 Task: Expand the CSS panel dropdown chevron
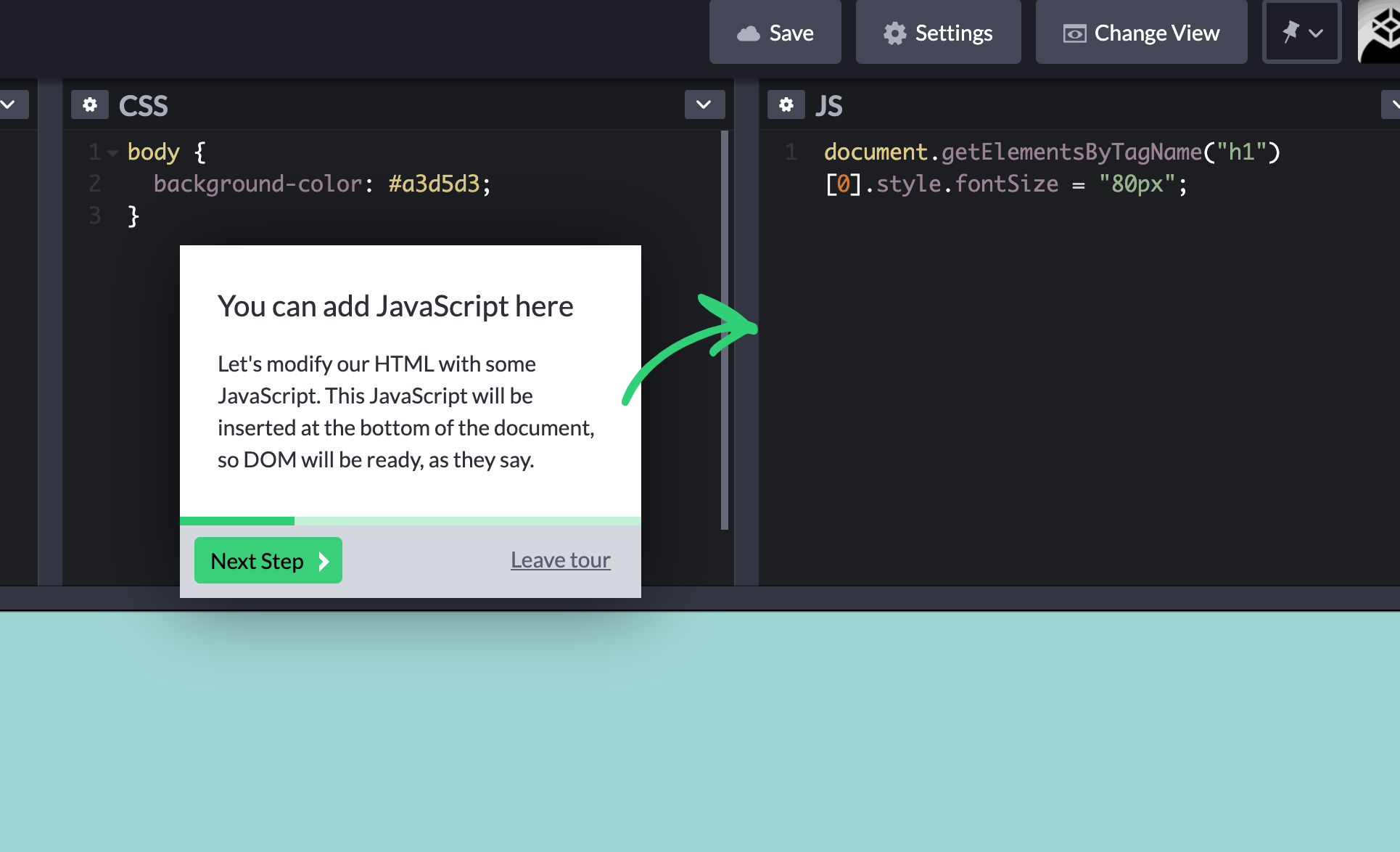coord(704,105)
